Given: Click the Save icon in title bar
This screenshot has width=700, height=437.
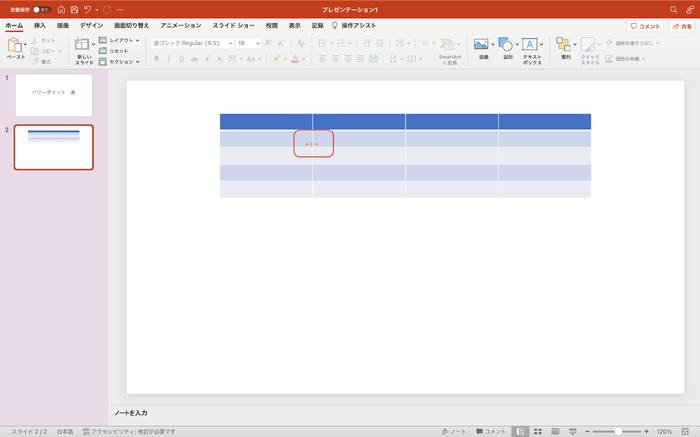Looking at the screenshot, I should (x=74, y=9).
